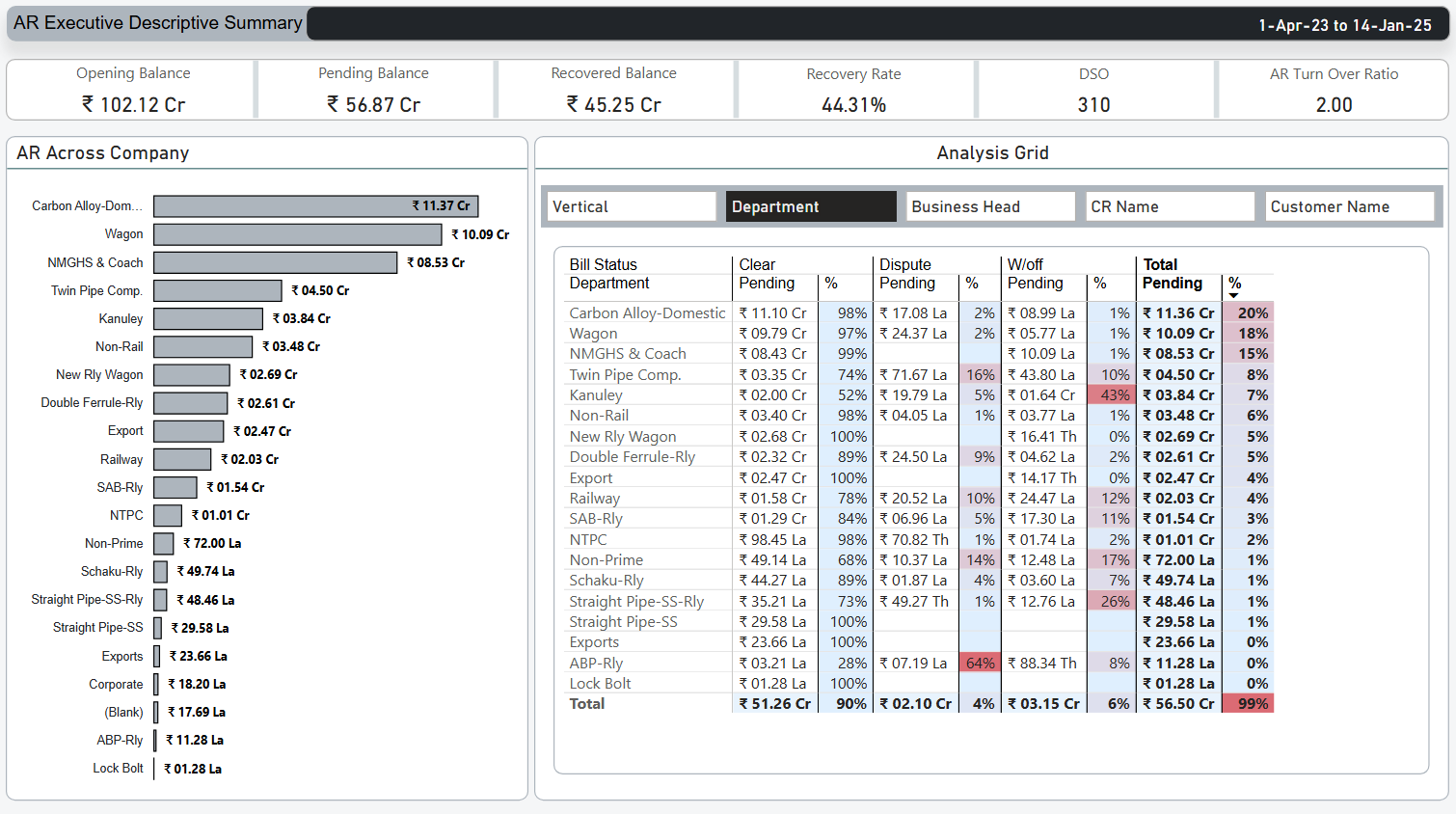Switch to the Business Head tab
The image size is (1456, 814).
click(990, 206)
